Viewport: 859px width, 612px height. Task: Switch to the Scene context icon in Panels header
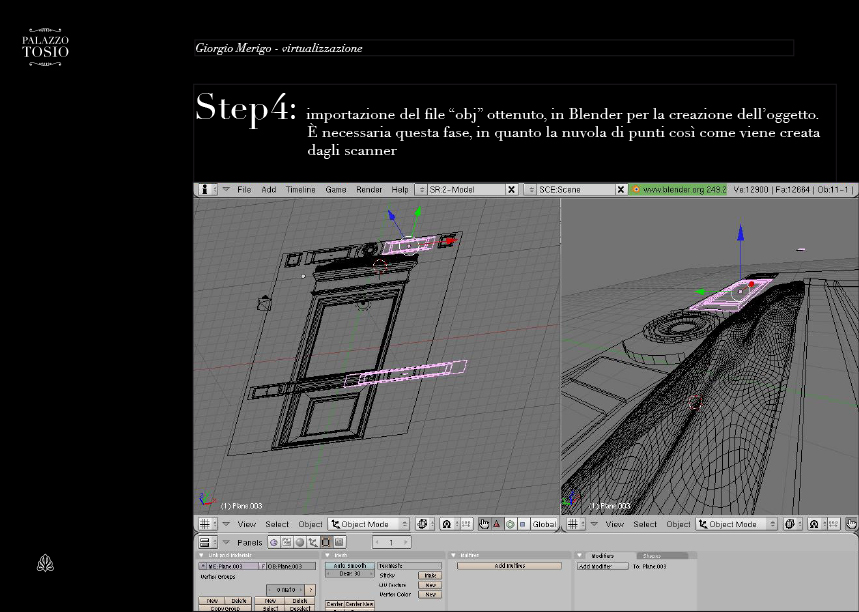point(339,542)
